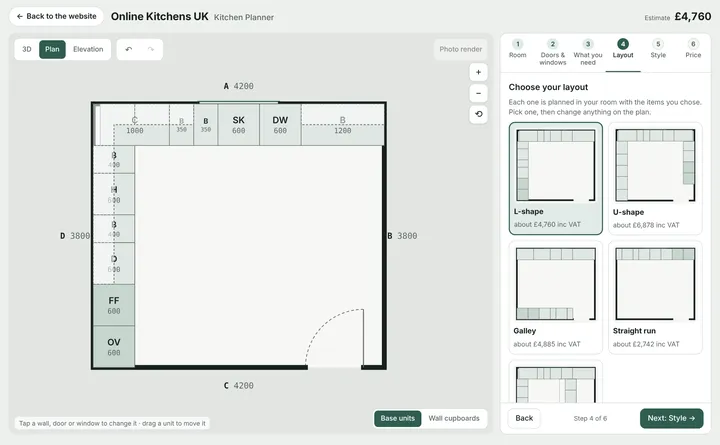Open Photo render

tap(461, 49)
